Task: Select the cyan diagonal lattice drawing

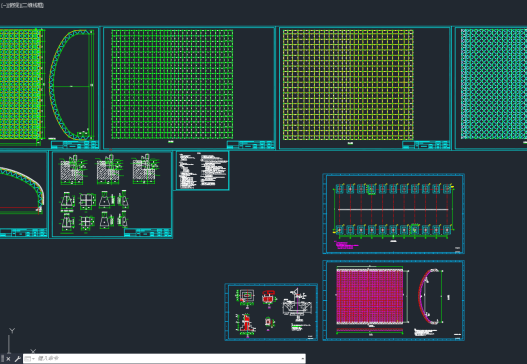Action: click(x=493, y=84)
